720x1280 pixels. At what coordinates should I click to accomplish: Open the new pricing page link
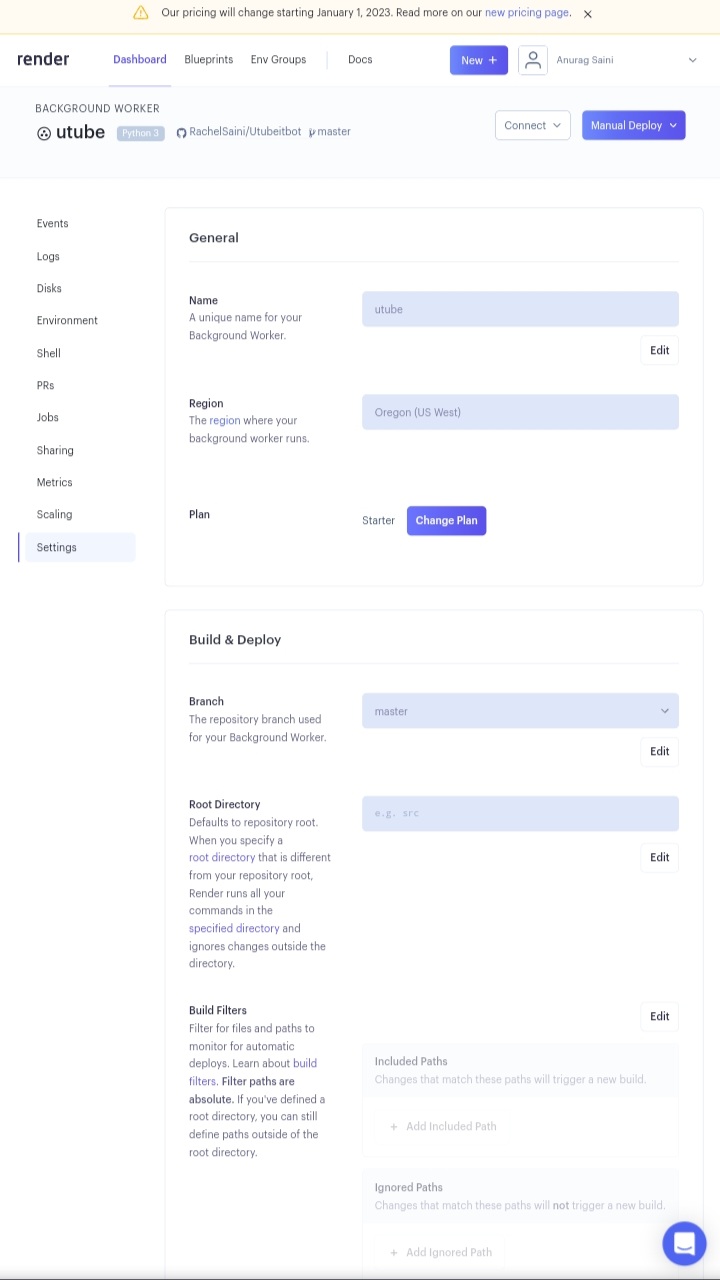click(527, 13)
